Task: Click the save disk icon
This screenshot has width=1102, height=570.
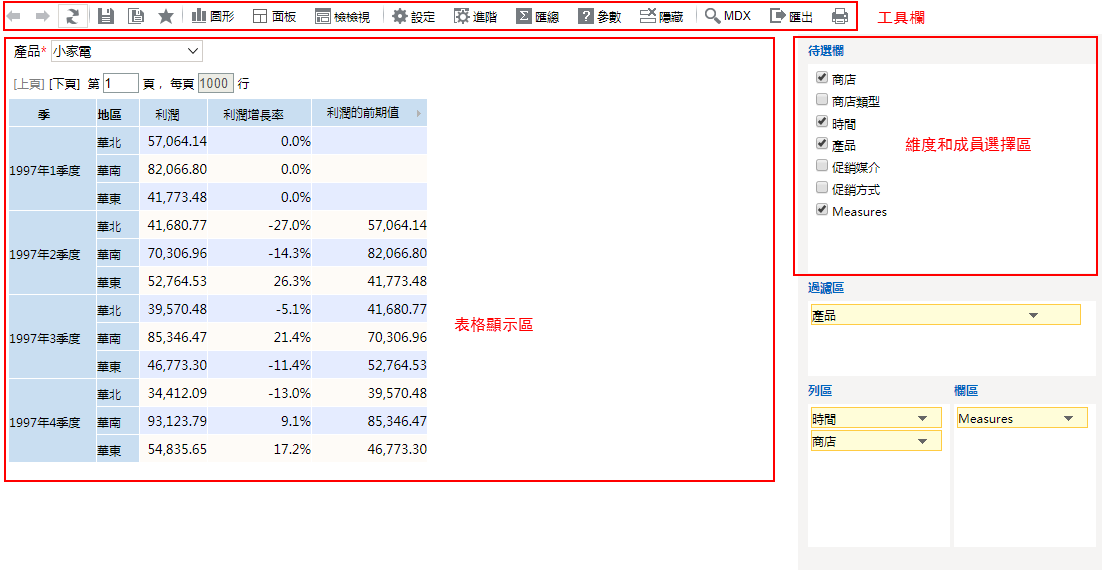Action: (106, 16)
